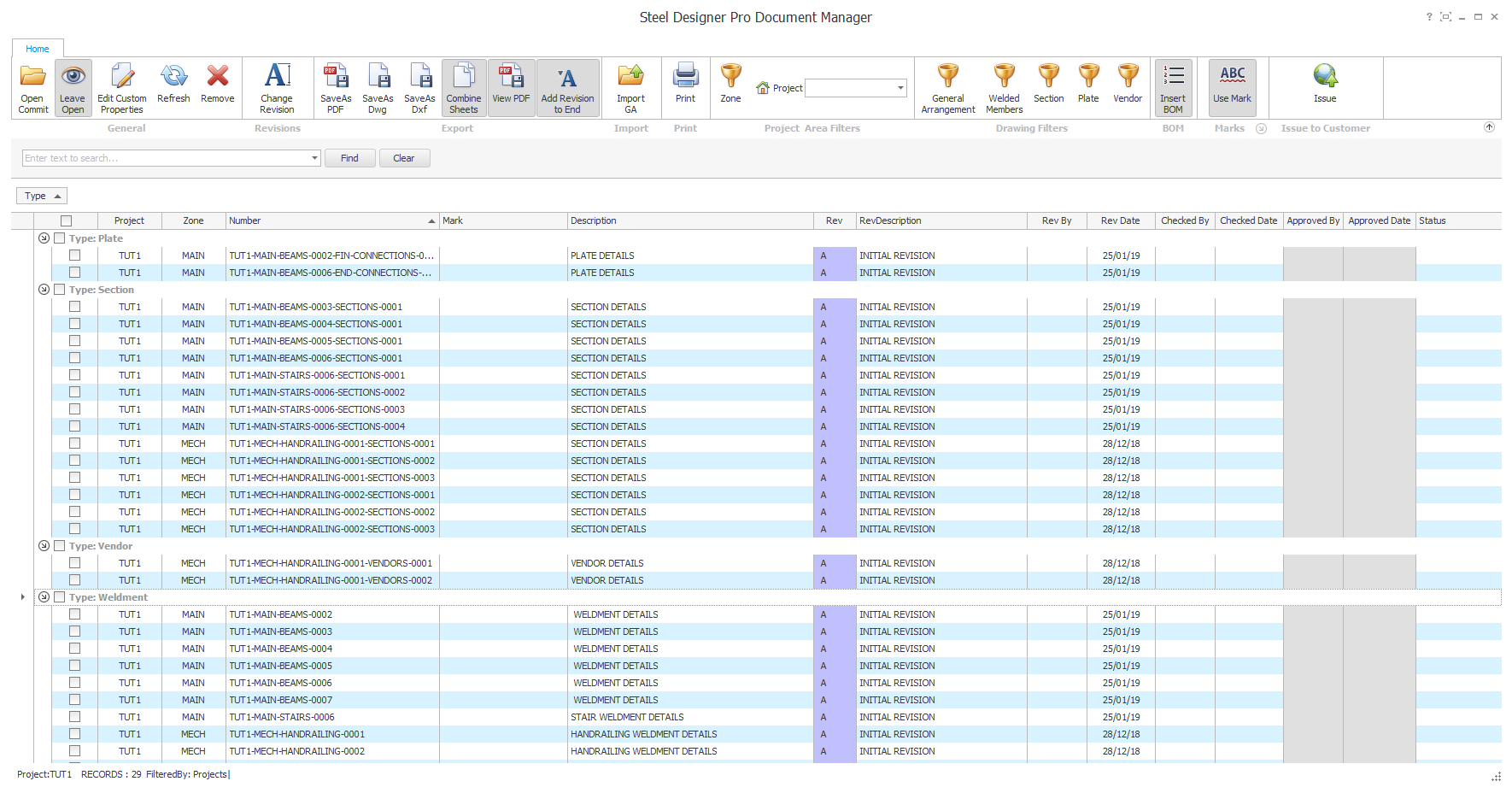
Task: Expand the search text dropdown arrow
Action: pyautogui.click(x=314, y=158)
